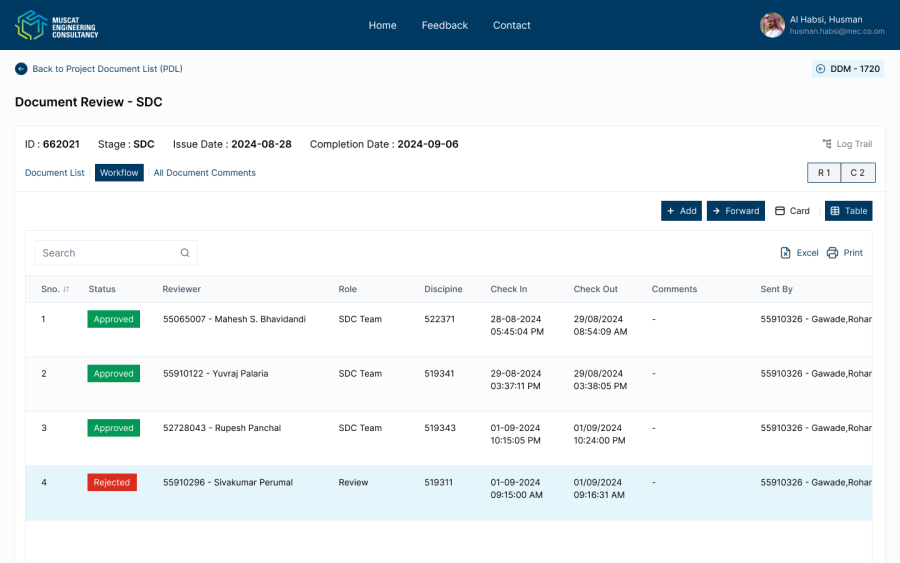Click the magnifier icon in the Search box
The height and width of the screenshot is (563, 900).
[185, 253]
